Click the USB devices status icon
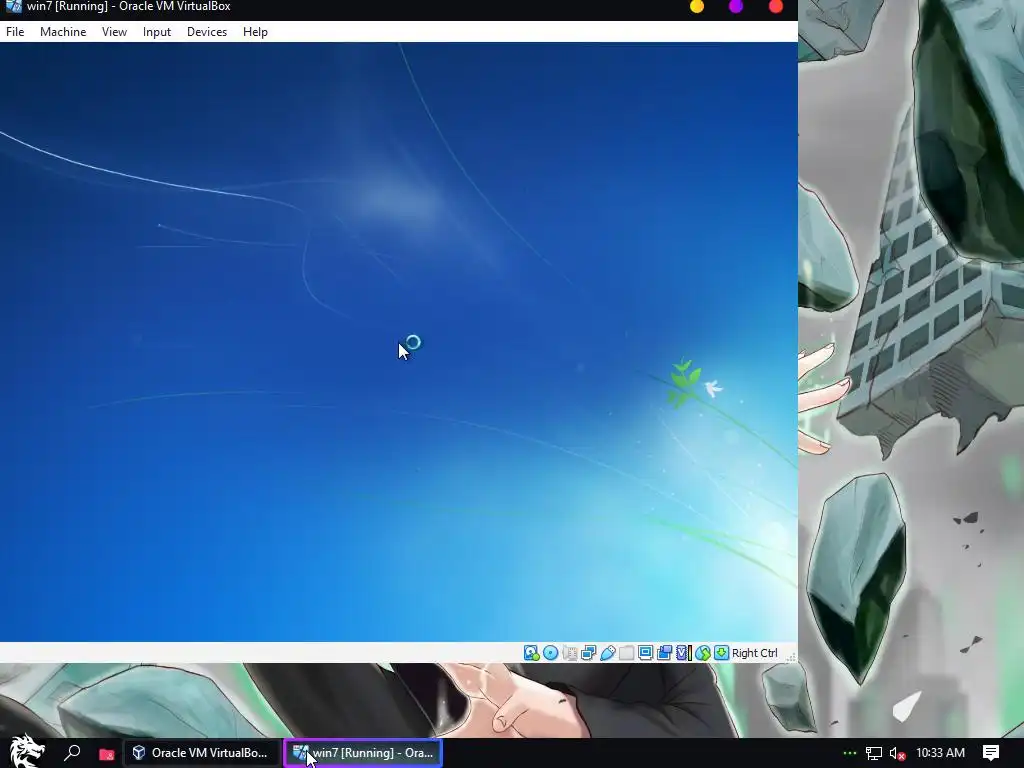The width and height of the screenshot is (1024, 768). [x=607, y=653]
